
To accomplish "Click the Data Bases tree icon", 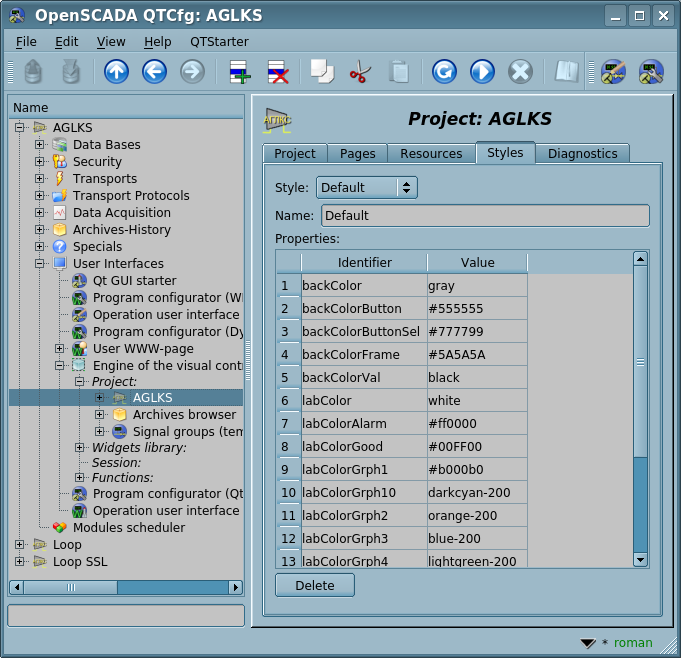I will pyautogui.click(x=60, y=145).
